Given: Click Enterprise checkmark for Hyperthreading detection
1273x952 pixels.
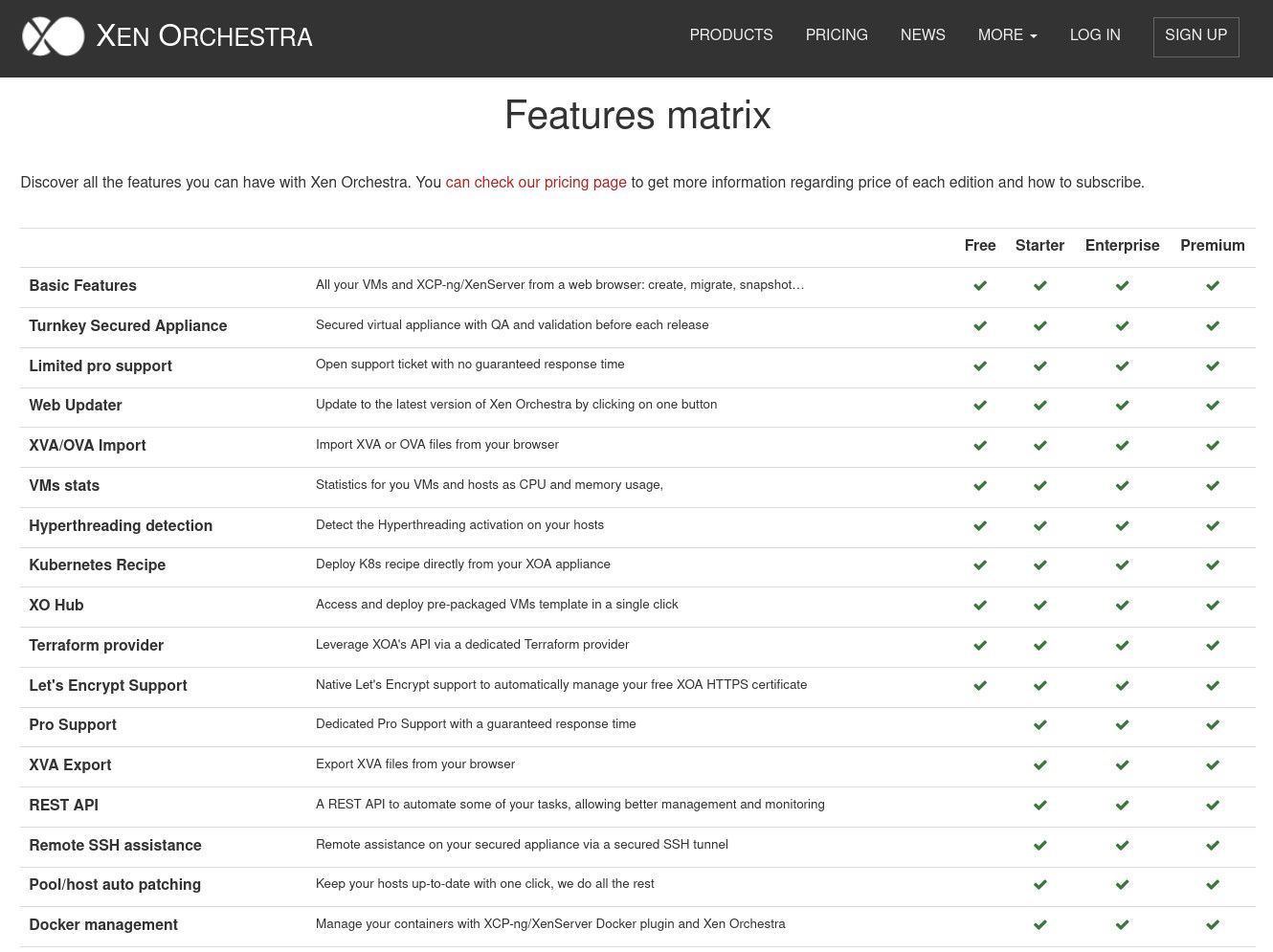Looking at the screenshot, I should [1123, 526].
